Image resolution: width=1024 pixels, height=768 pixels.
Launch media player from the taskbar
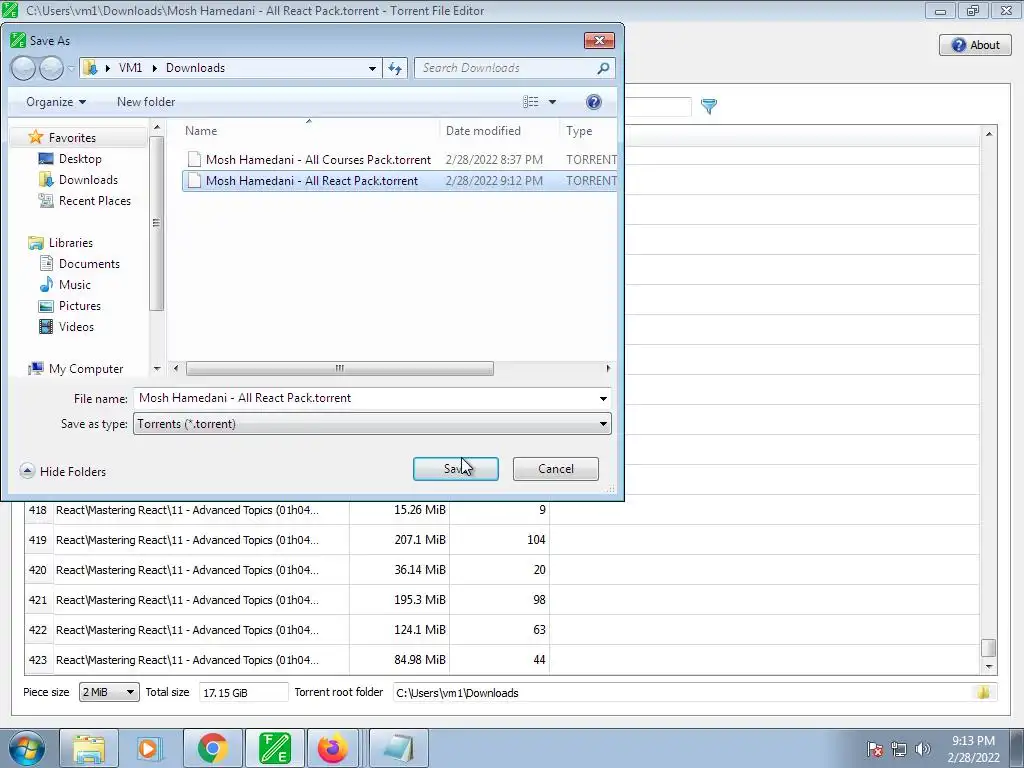[x=149, y=748]
